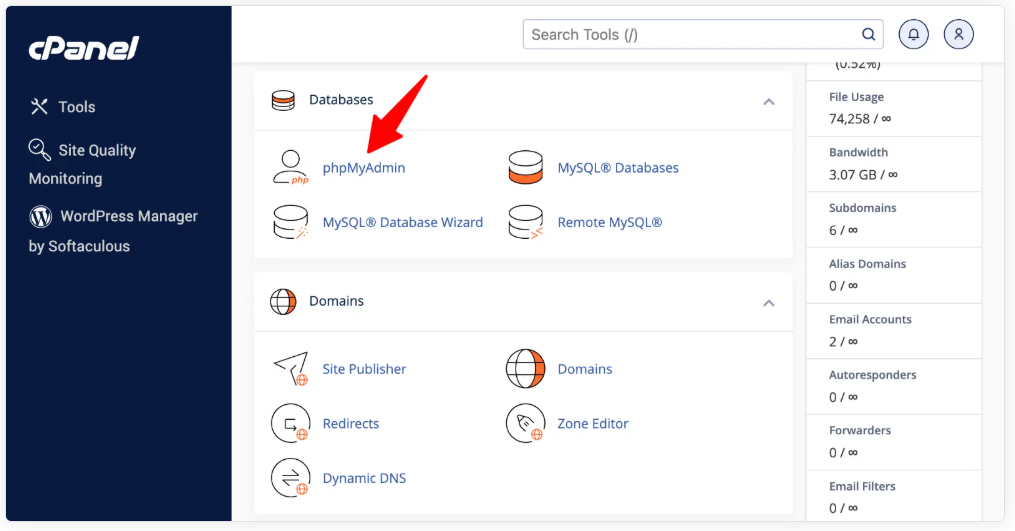
Task: Open the Site Publisher link
Action: (x=364, y=369)
